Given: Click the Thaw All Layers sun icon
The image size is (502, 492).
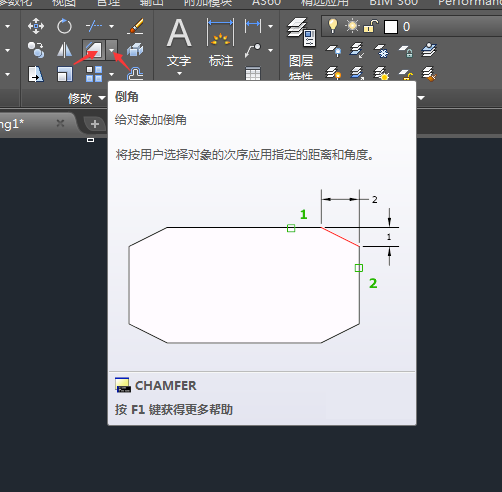Looking at the screenshot, I should click(x=381, y=73).
